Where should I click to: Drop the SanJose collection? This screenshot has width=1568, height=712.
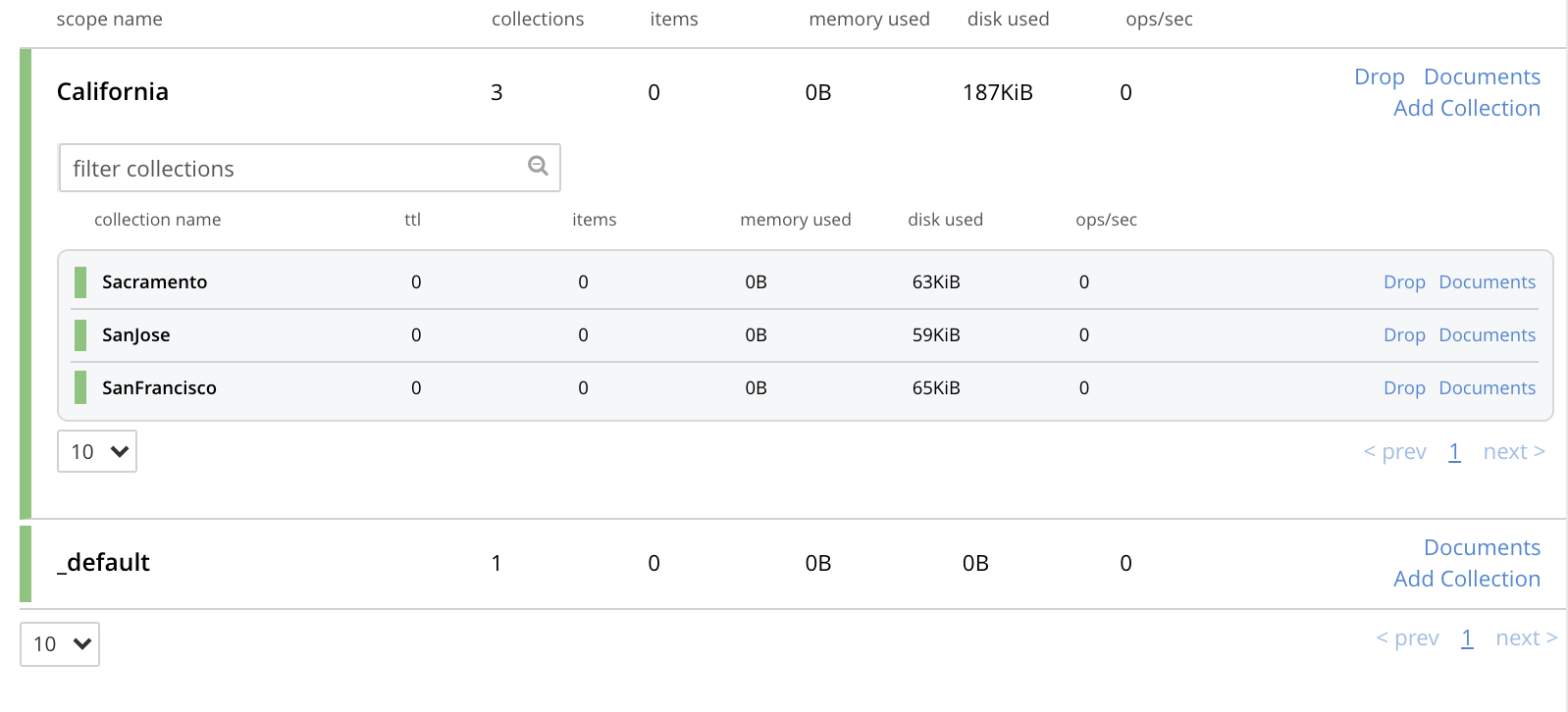tap(1403, 335)
